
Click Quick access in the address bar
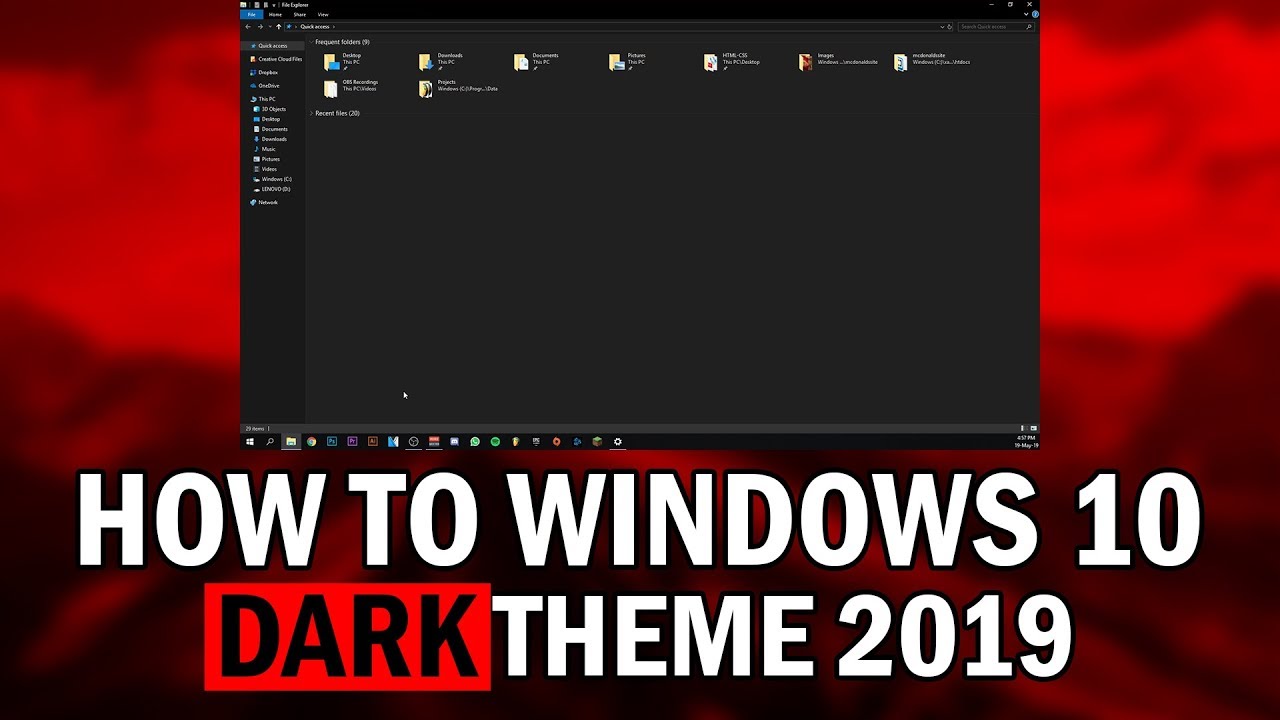pyautogui.click(x=315, y=27)
